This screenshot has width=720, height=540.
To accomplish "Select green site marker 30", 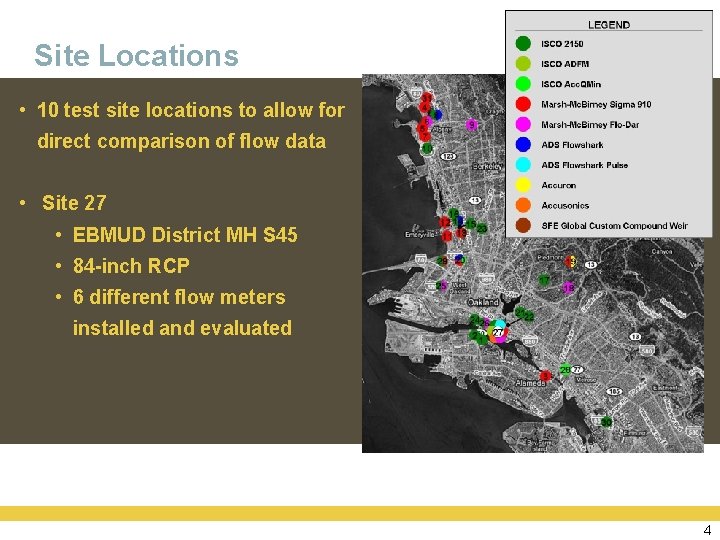I will pyautogui.click(x=607, y=422).
